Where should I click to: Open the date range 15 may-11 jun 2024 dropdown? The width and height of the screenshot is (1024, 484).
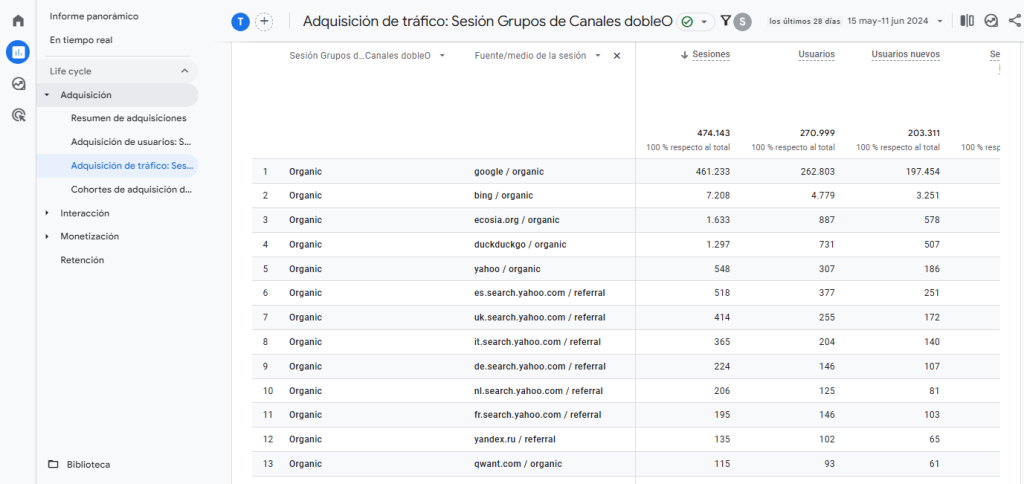(894, 21)
